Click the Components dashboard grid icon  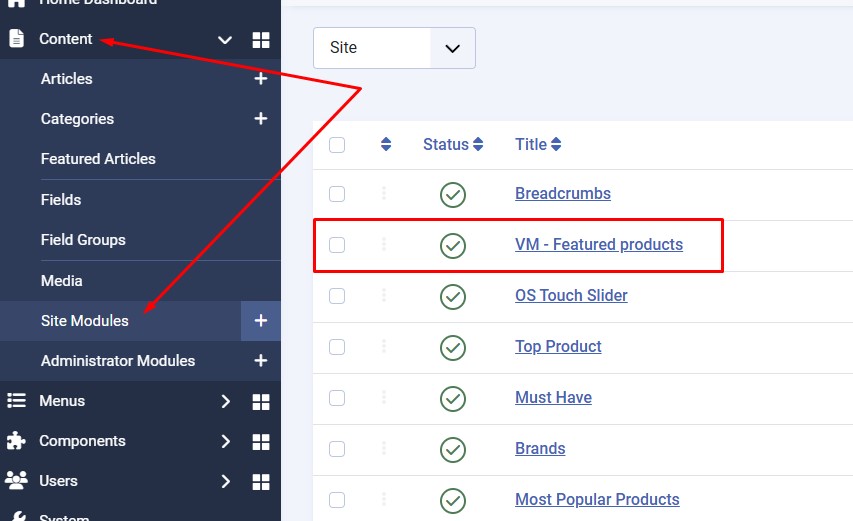pyautogui.click(x=261, y=441)
